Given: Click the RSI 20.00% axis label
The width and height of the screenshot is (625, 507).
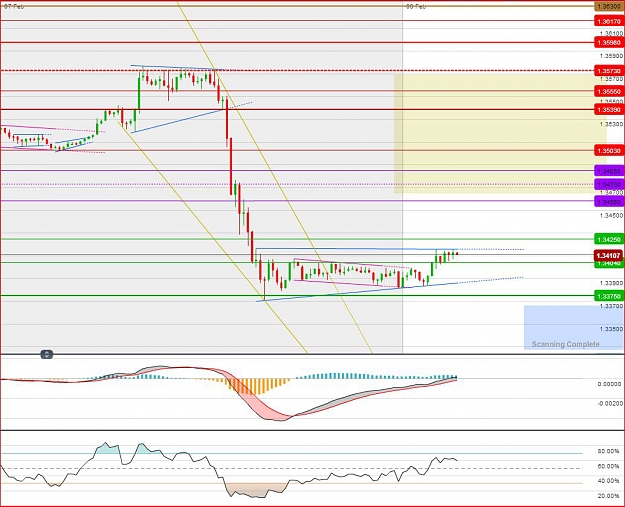Looking at the screenshot, I should (x=608, y=495).
